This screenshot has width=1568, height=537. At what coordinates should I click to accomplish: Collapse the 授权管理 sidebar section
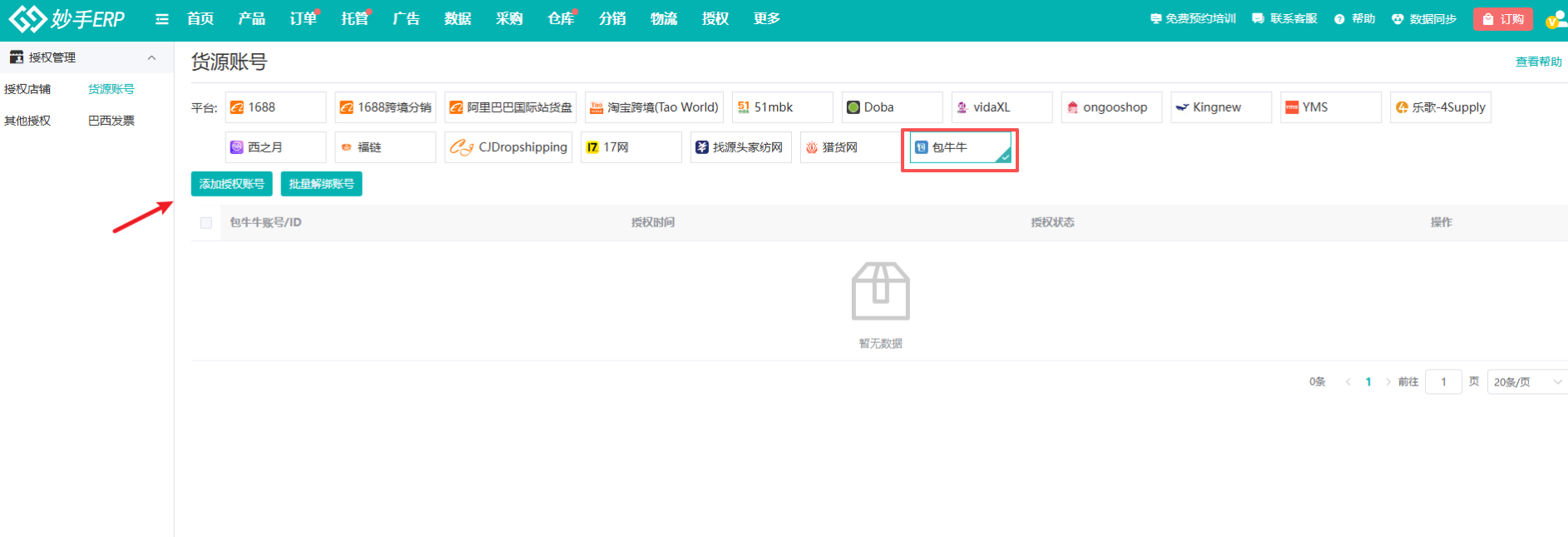tap(151, 57)
